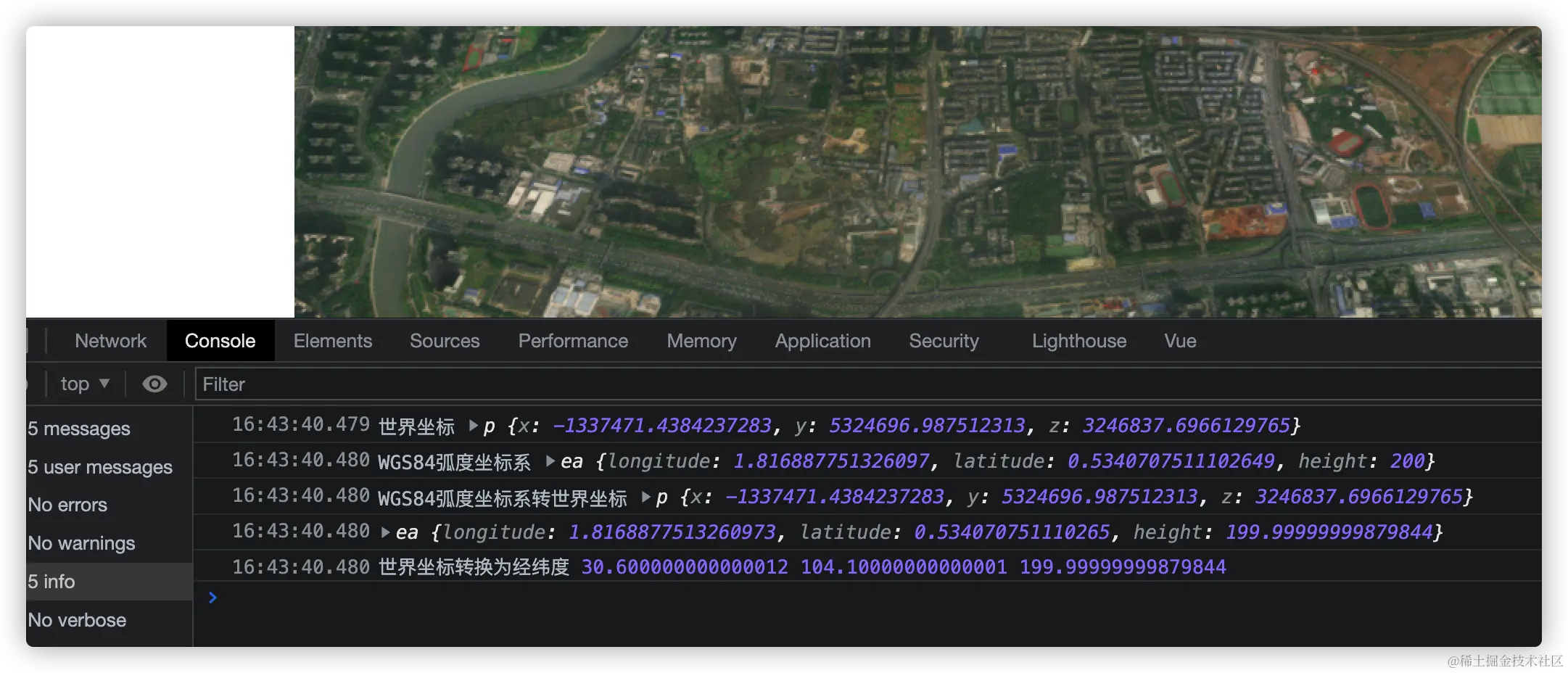The height and width of the screenshot is (673, 1568).
Task: Click the console prompt arrow
Action: pyautogui.click(x=212, y=598)
